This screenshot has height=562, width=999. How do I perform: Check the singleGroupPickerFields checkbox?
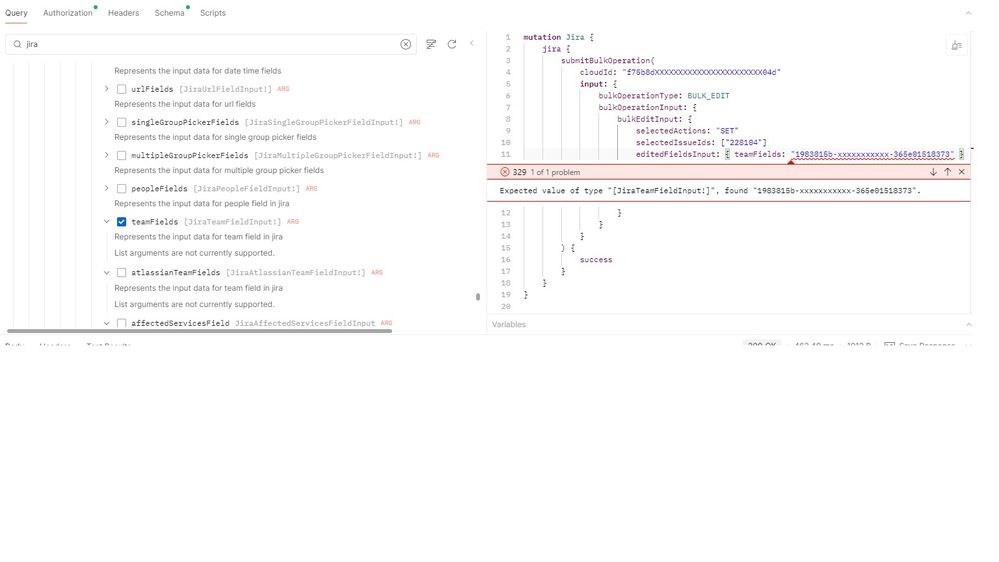click(x=121, y=122)
